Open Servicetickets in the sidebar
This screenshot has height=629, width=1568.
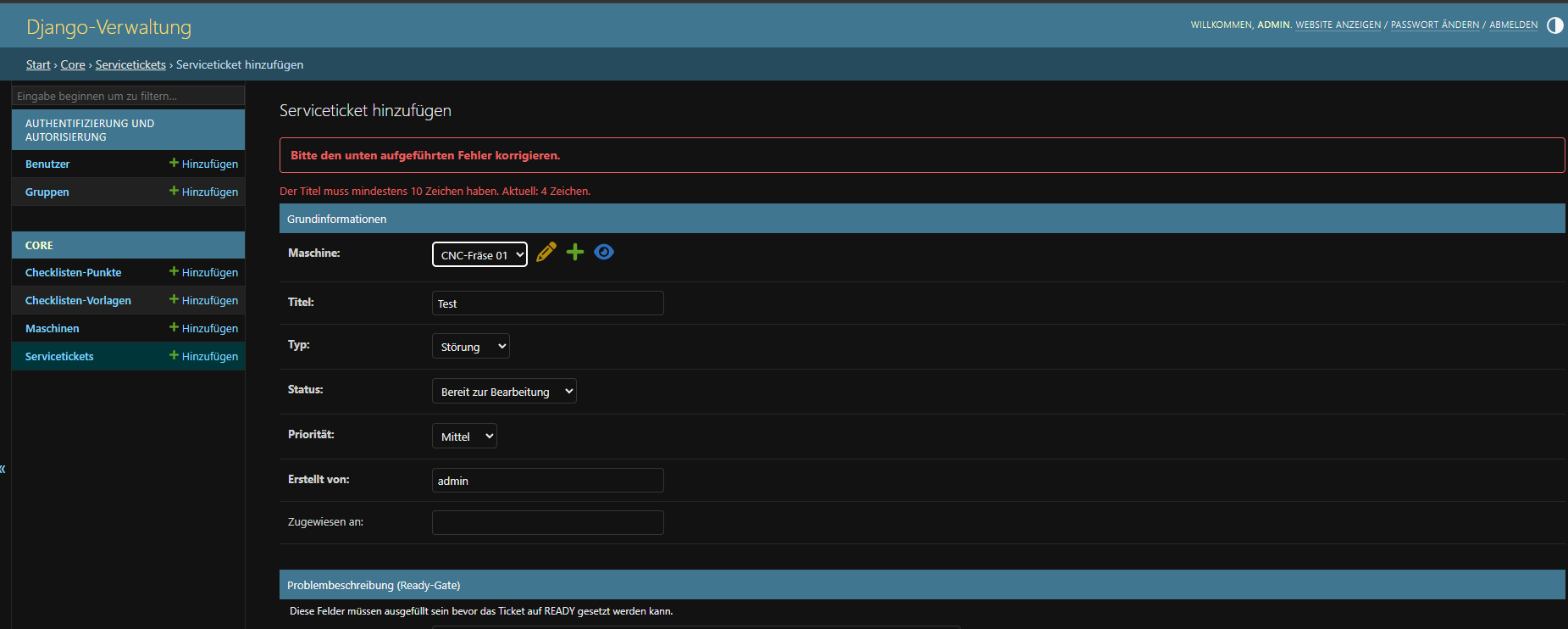click(59, 356)
